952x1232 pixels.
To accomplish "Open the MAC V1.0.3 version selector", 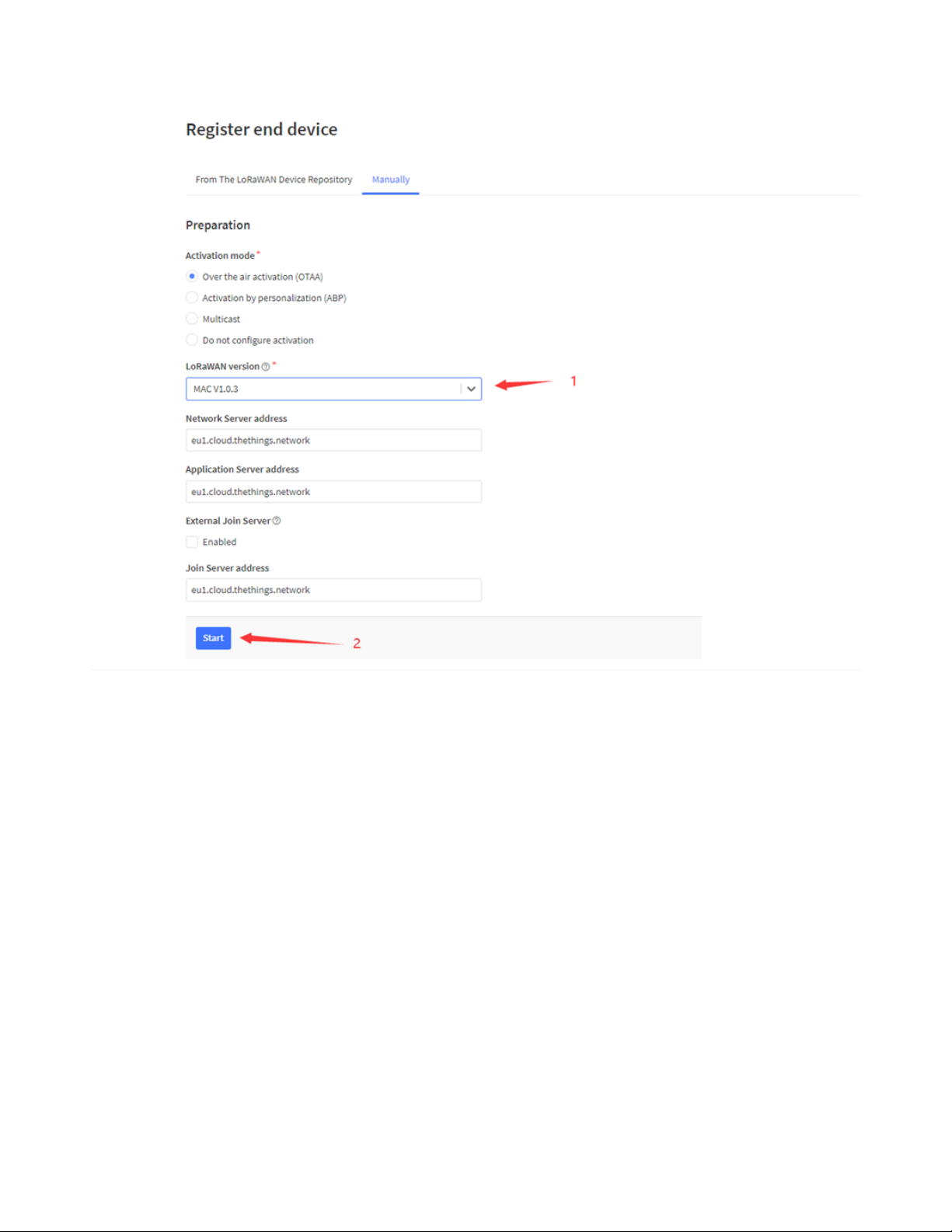I will pos(333,389).
